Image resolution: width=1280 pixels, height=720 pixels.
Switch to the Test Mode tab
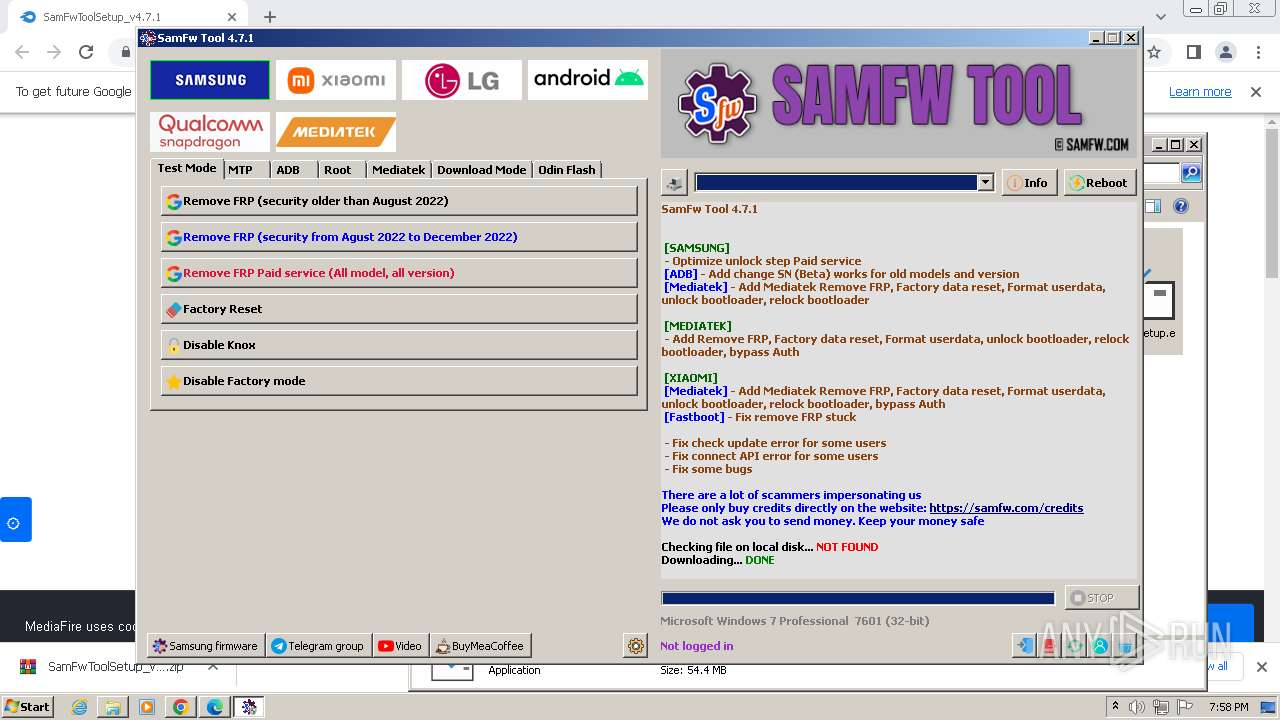186,168
